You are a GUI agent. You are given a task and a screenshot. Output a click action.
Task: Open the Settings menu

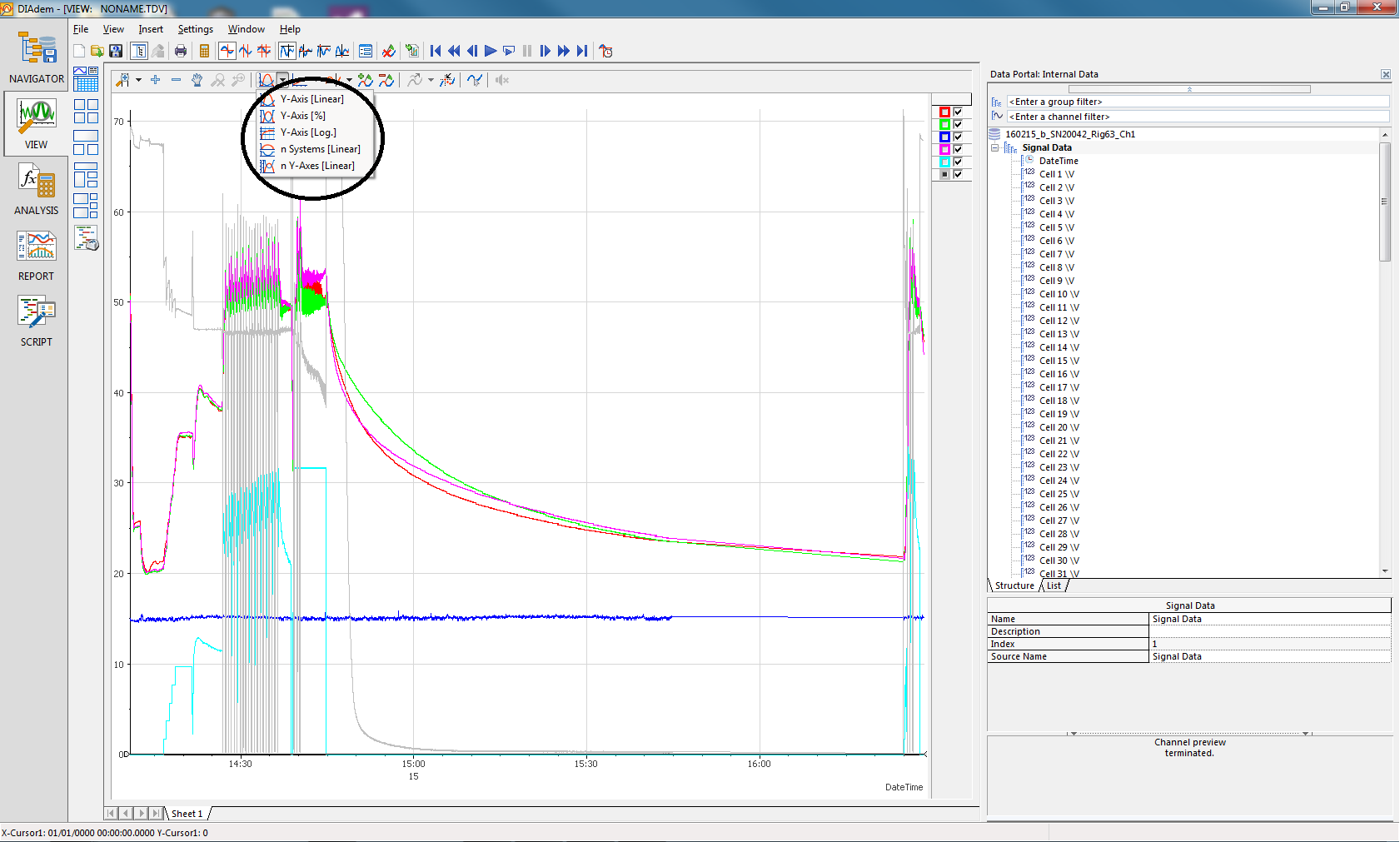click(196, 29)
